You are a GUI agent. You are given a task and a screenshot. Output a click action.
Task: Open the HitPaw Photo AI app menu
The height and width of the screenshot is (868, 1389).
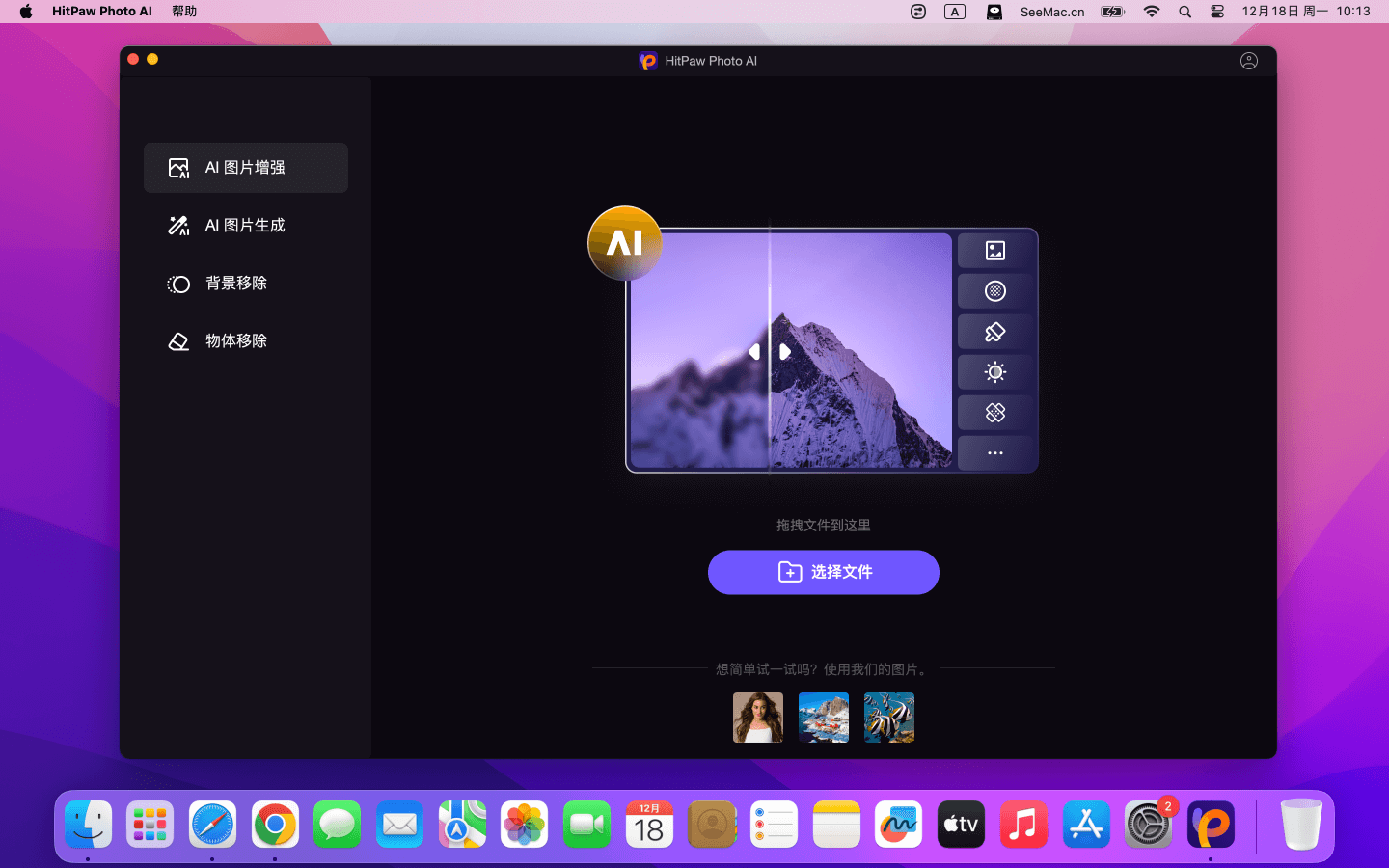pos(102,12)
